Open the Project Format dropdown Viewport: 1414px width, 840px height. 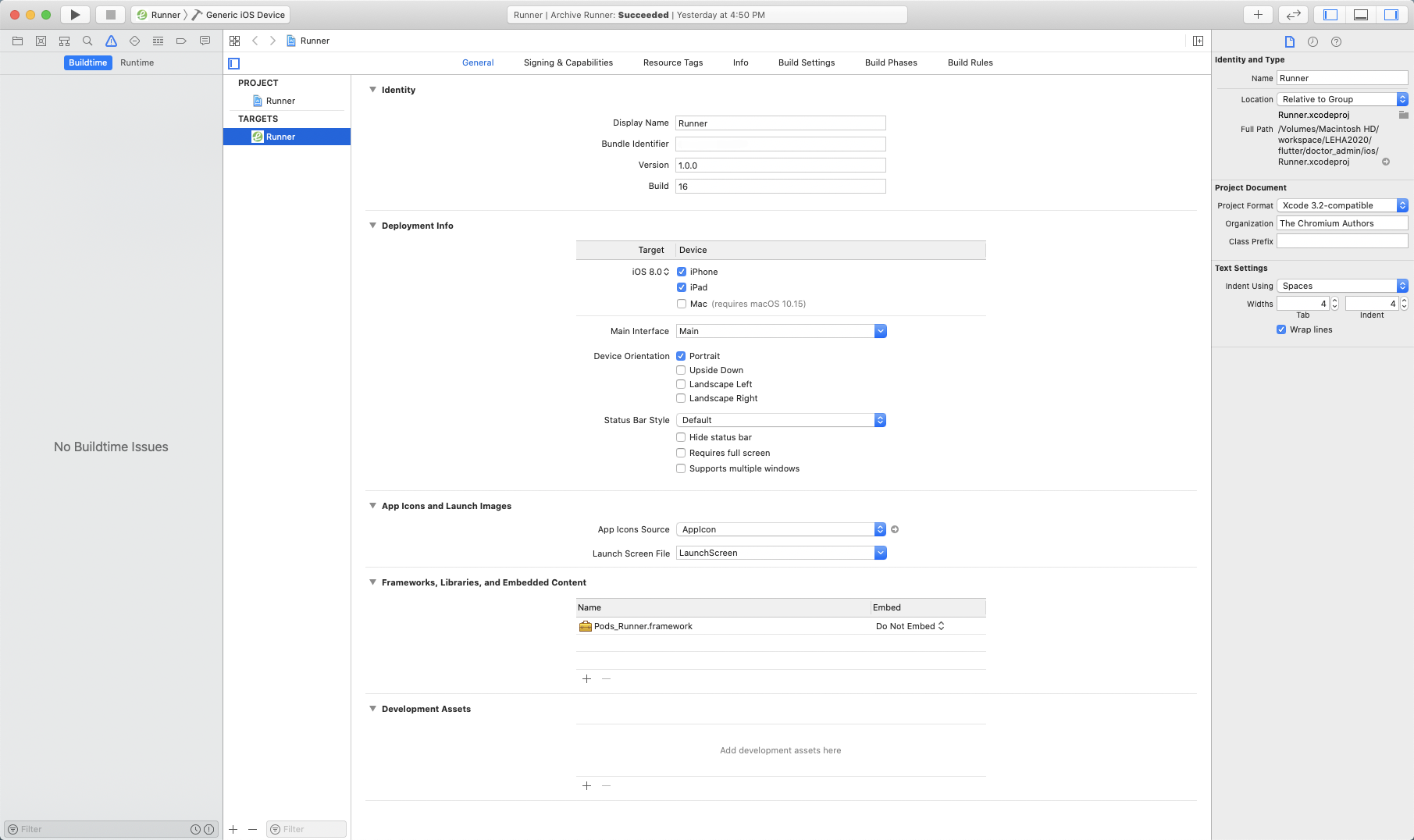pos(1342,205)
